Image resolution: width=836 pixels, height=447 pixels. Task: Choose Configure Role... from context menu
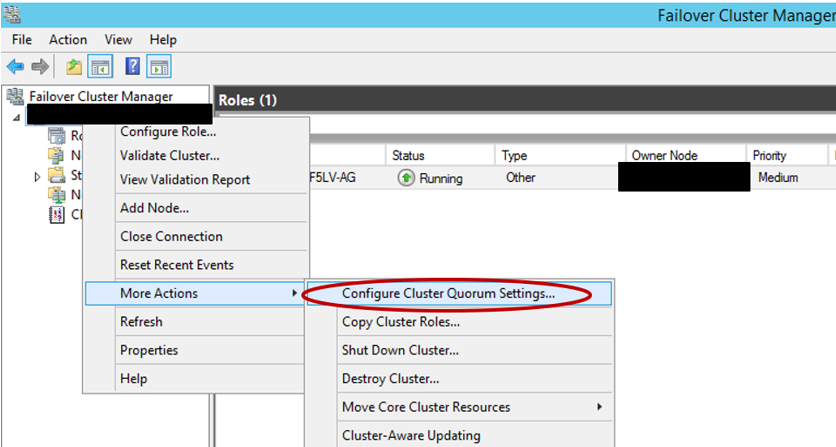click(196, 132)
